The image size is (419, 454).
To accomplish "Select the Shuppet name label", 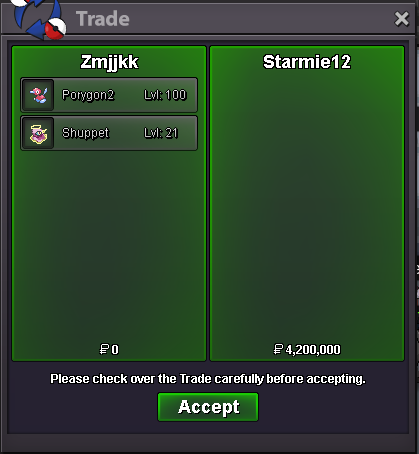I will pos(85,133).
